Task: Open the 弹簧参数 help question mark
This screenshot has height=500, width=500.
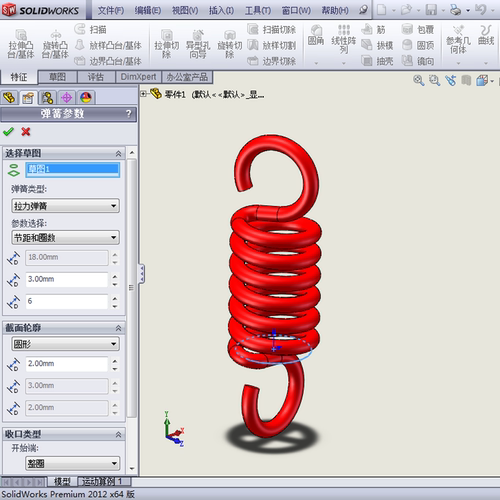Action: pos(129,114)
